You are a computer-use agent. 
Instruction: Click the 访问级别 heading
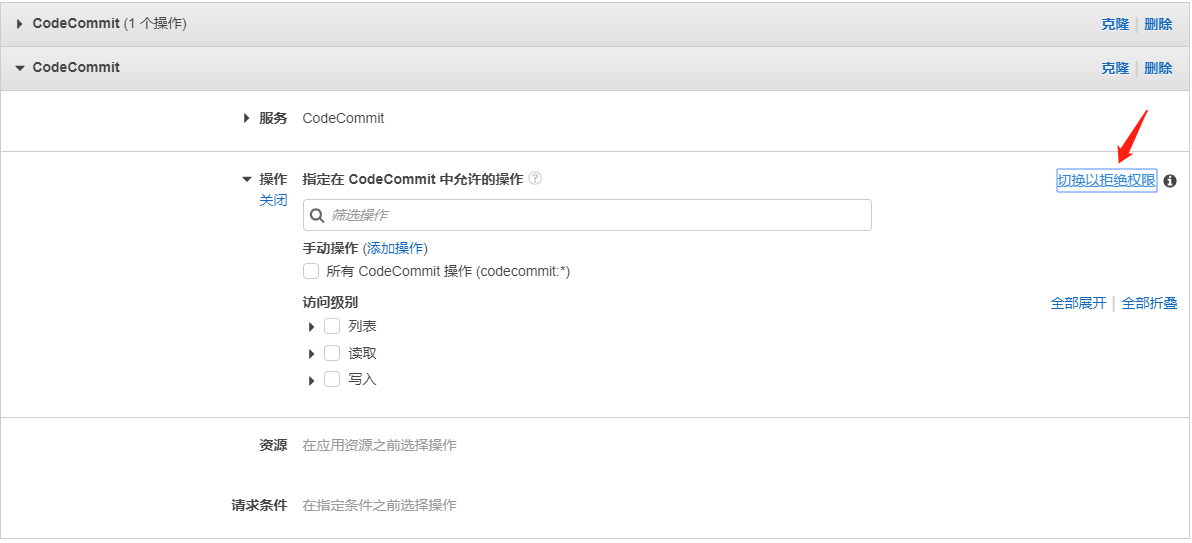[330, 303]
